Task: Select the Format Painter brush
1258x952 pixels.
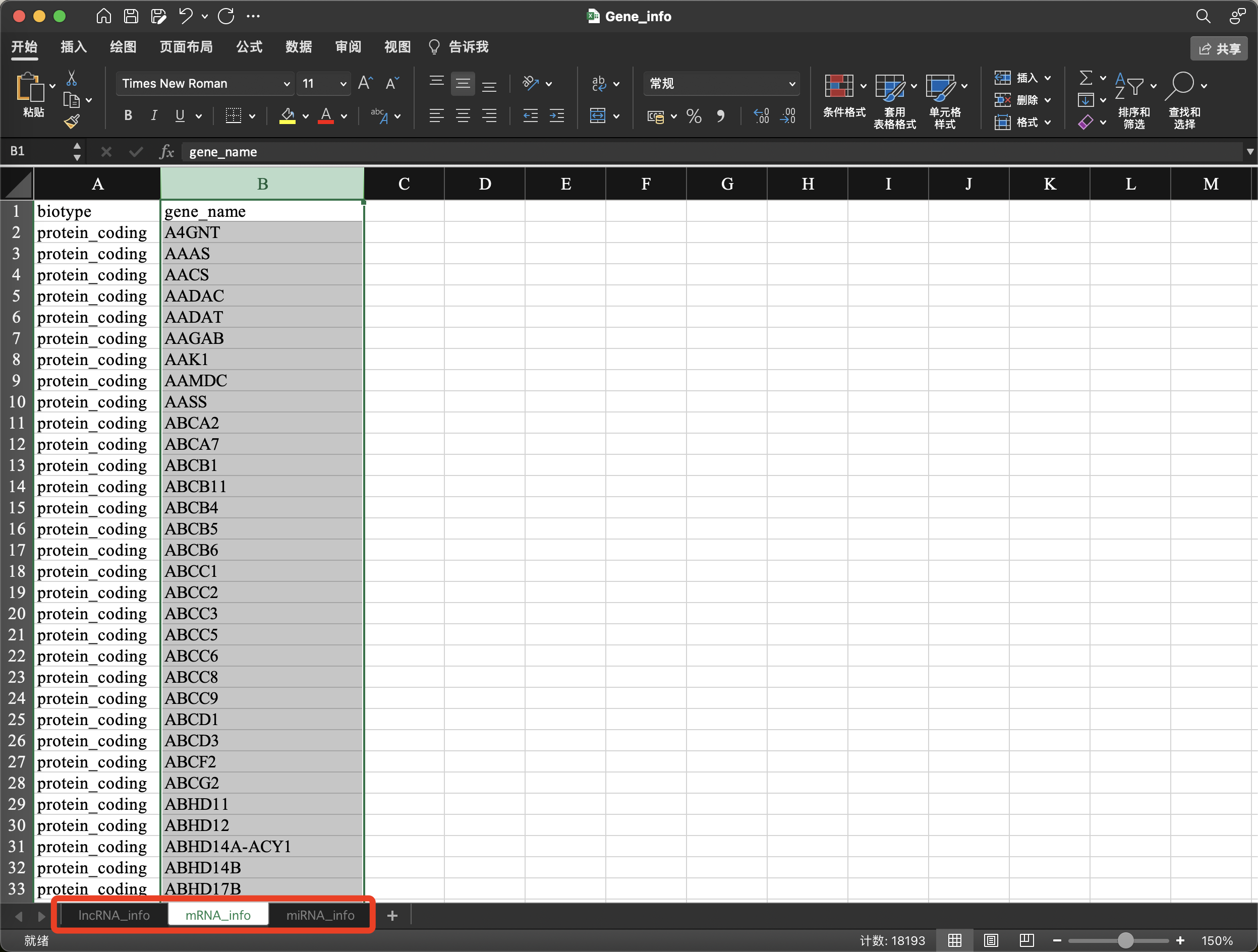Action: coord(72,121)
